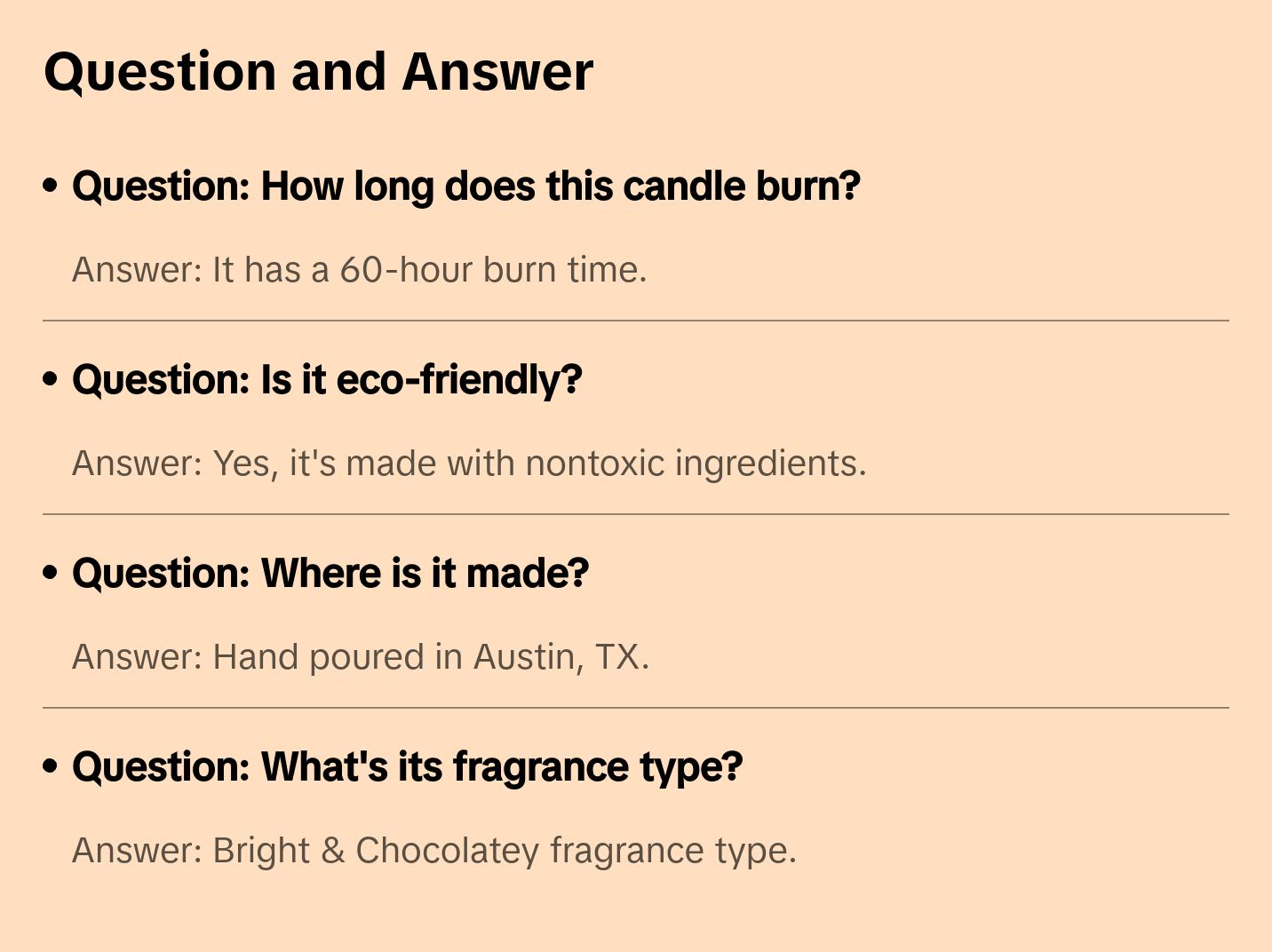Viewport: 1272px width, 952px height.
Task: Click the "Answer:" label before "It has a"
Action: [138, 270]
